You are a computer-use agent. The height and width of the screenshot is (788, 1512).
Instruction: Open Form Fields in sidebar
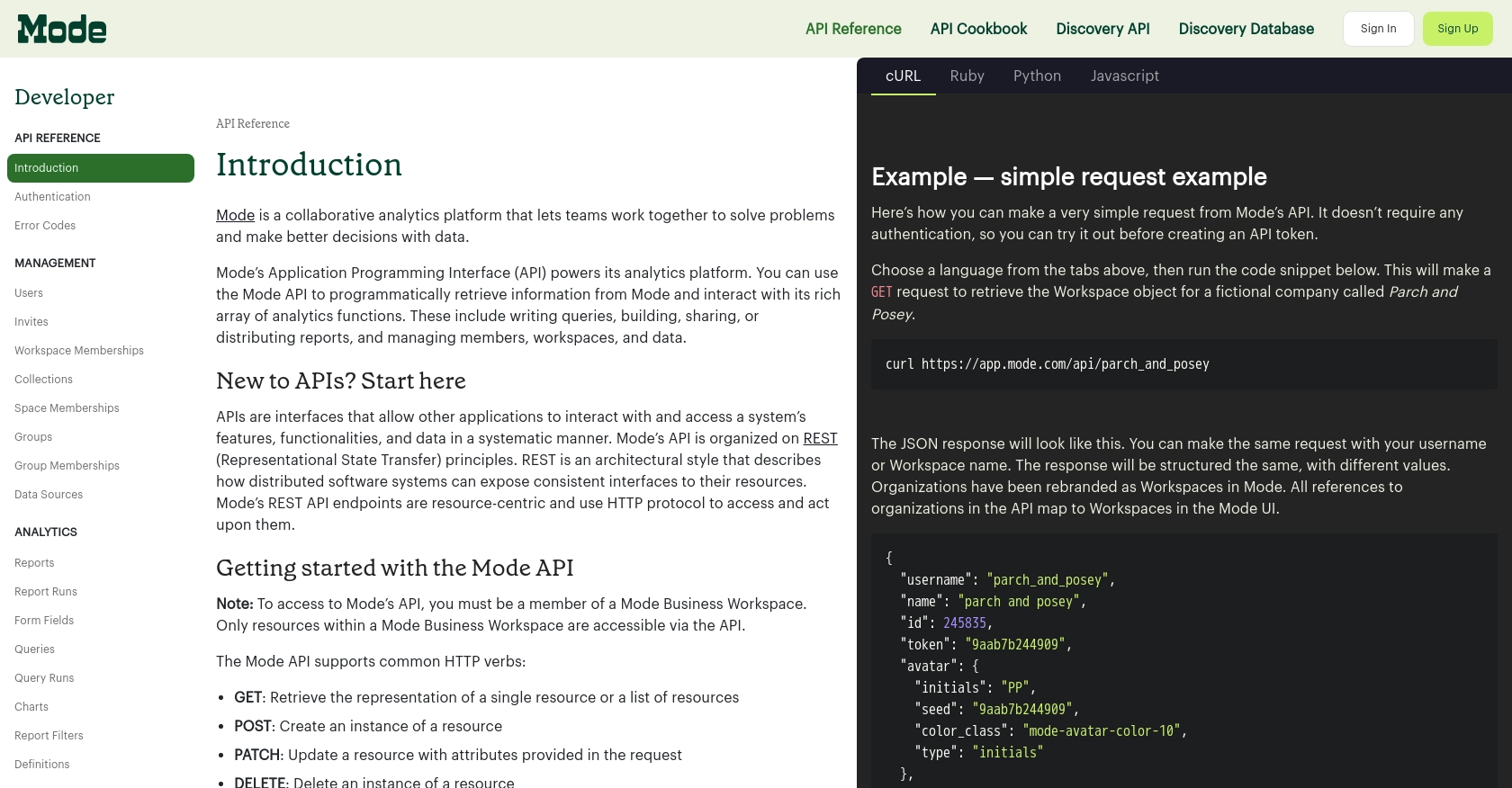(x=44, y=621)
